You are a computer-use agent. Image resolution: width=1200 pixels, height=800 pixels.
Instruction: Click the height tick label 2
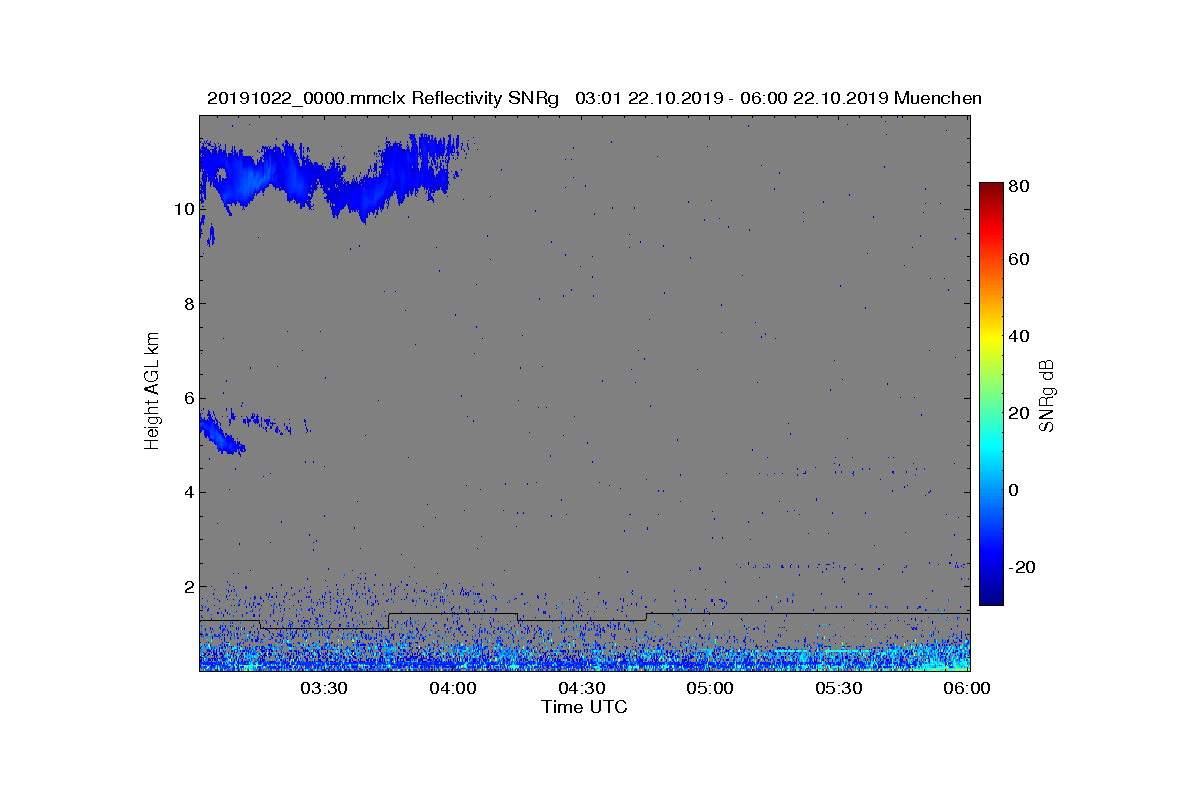pyautogui.click(x=188, y=586)
